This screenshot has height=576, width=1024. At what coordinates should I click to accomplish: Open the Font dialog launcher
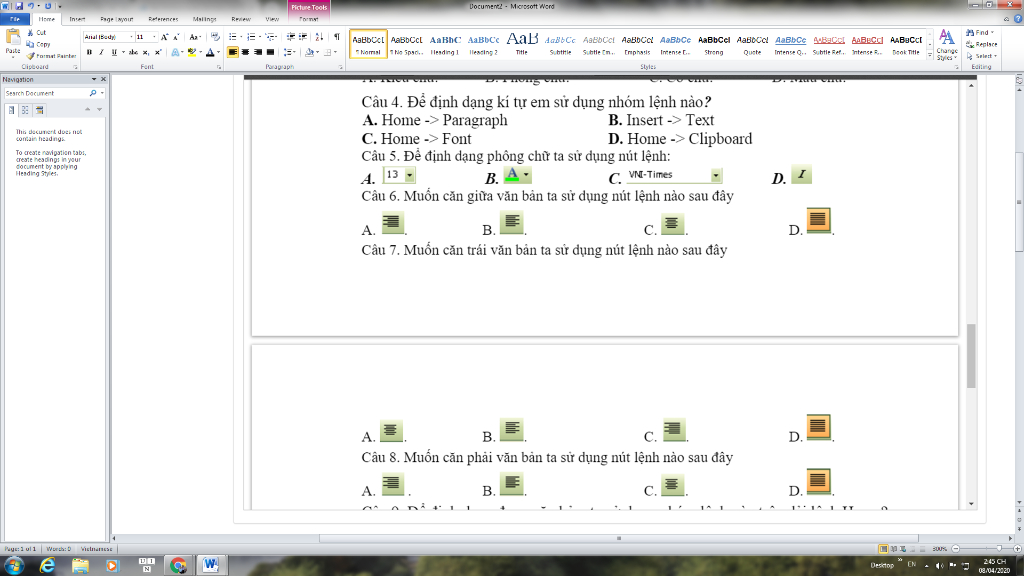(219, 67)
